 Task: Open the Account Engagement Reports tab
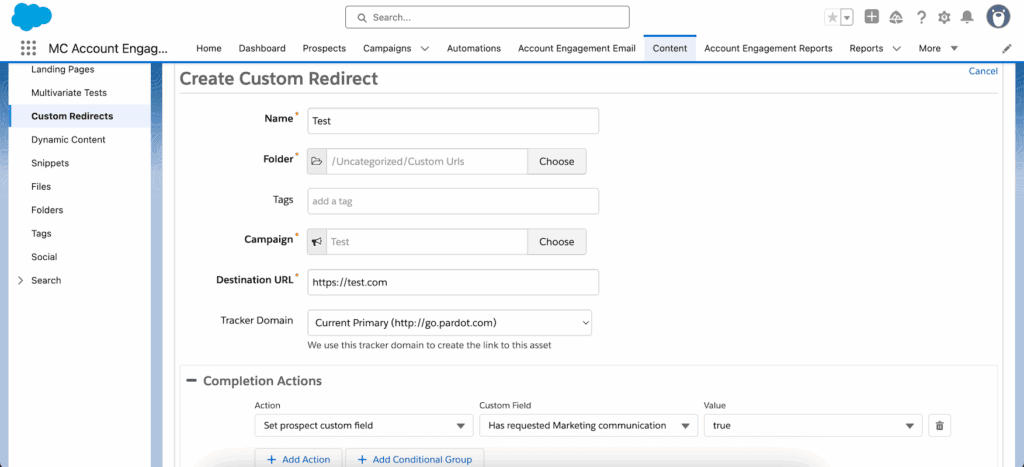(x=768, y=48)
